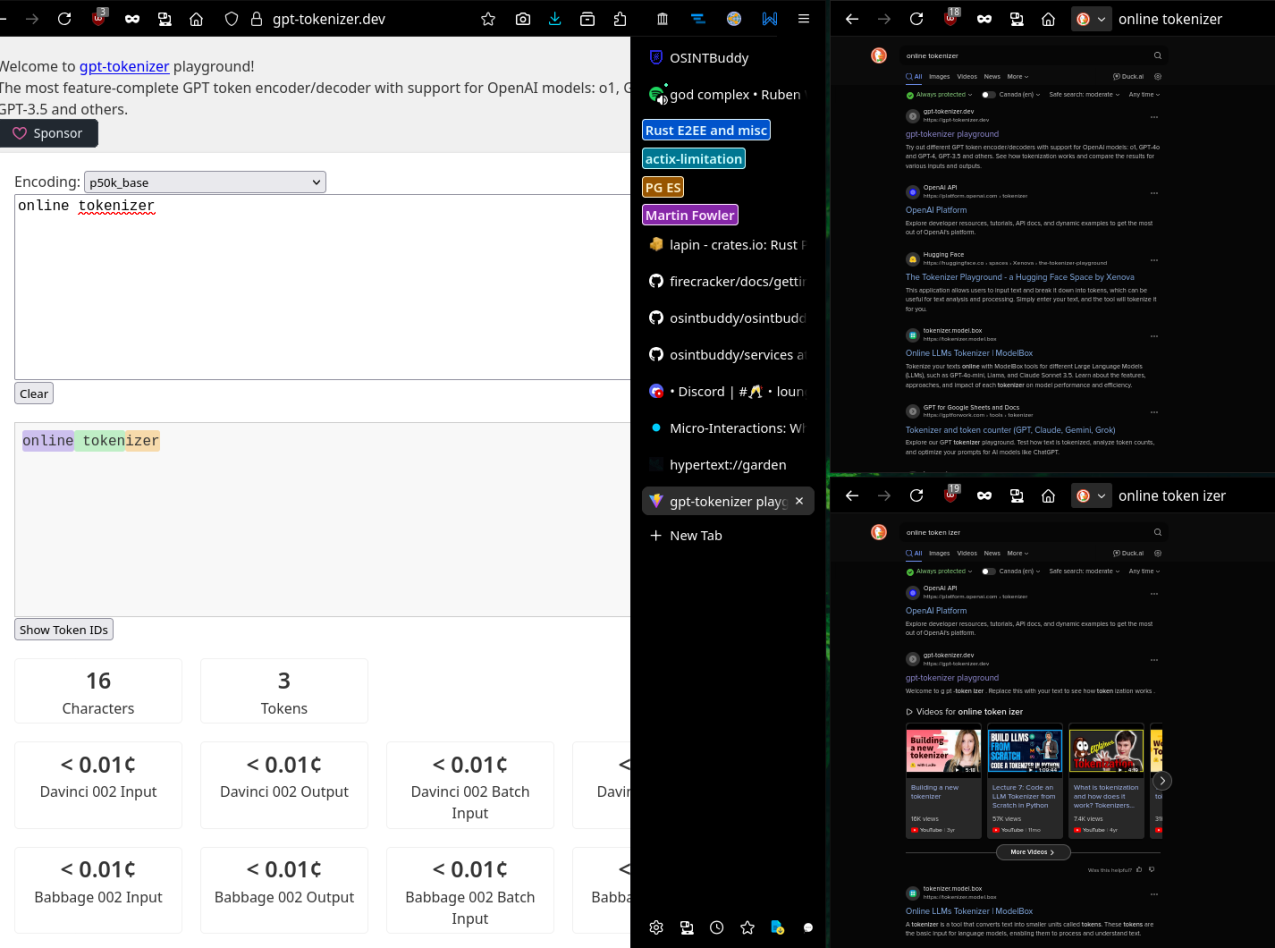Click the 'Show Token IDs' button
1275x948 pixels.
point(64,629)
